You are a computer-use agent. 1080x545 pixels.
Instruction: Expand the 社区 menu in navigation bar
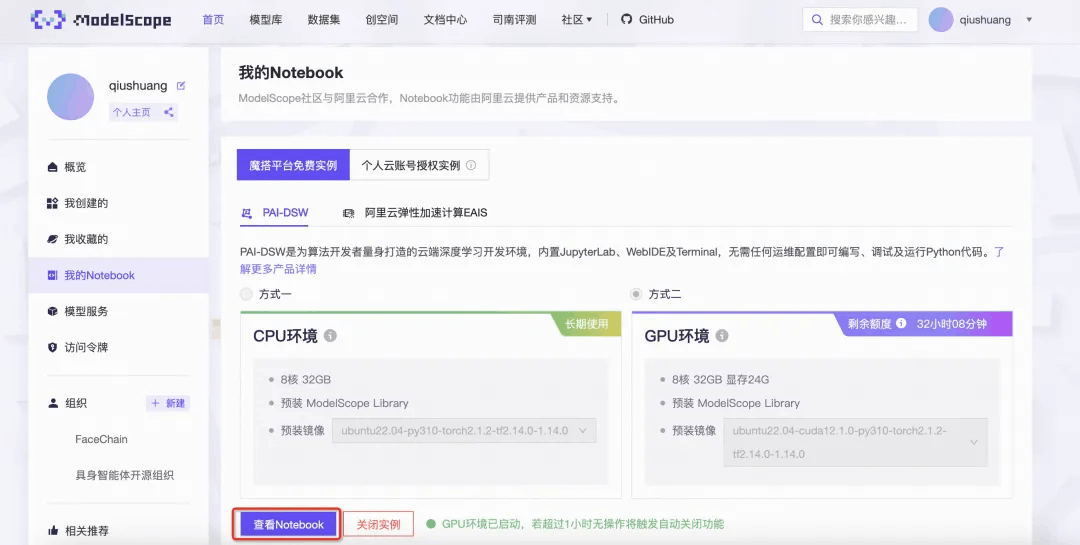pos(577,20)
